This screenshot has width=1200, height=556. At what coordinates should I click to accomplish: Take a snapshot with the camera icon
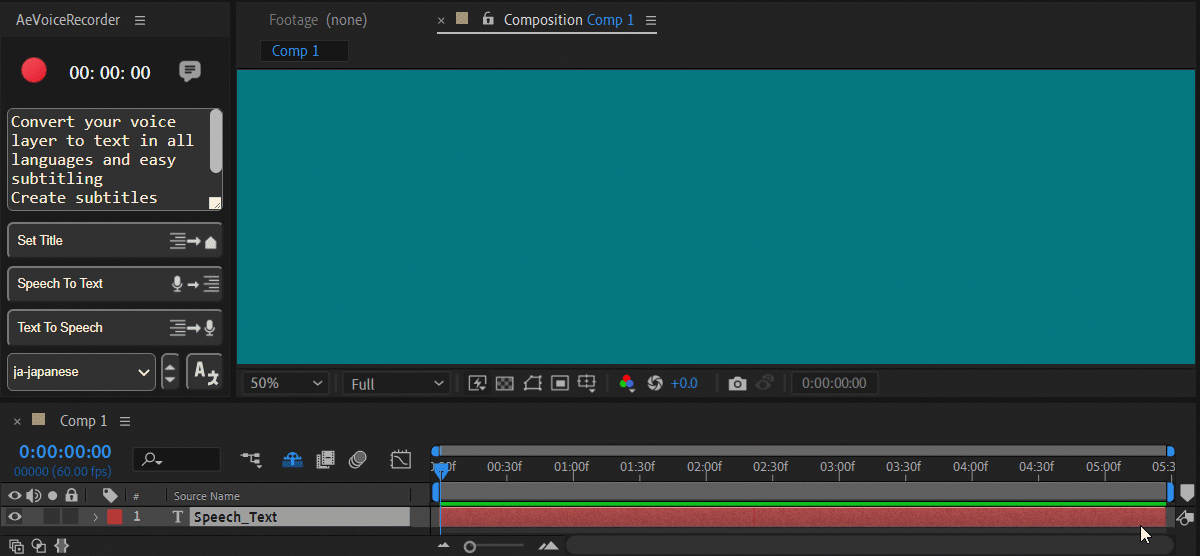pos(737,383)
